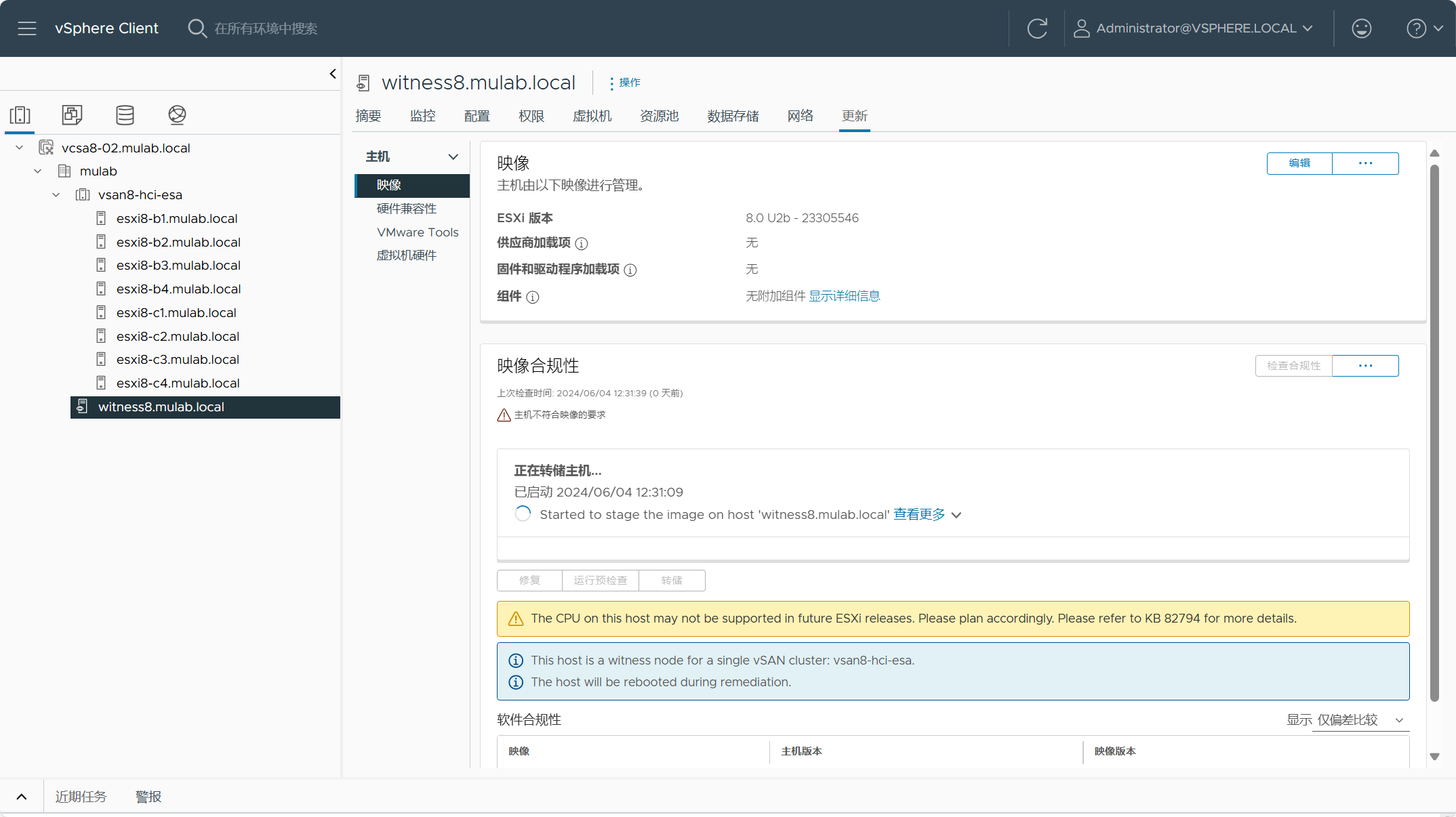The height and width of the screenshot is (817, 1456).
Task: Open the 网络 tab
Action: (x=800, y=116)
